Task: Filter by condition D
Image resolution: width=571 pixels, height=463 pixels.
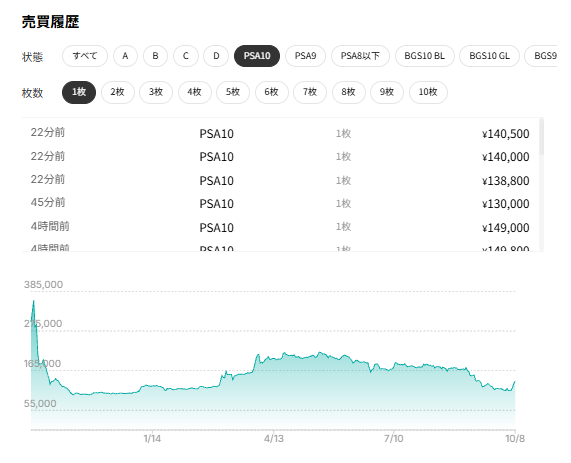Action: (x=216, y=56)
